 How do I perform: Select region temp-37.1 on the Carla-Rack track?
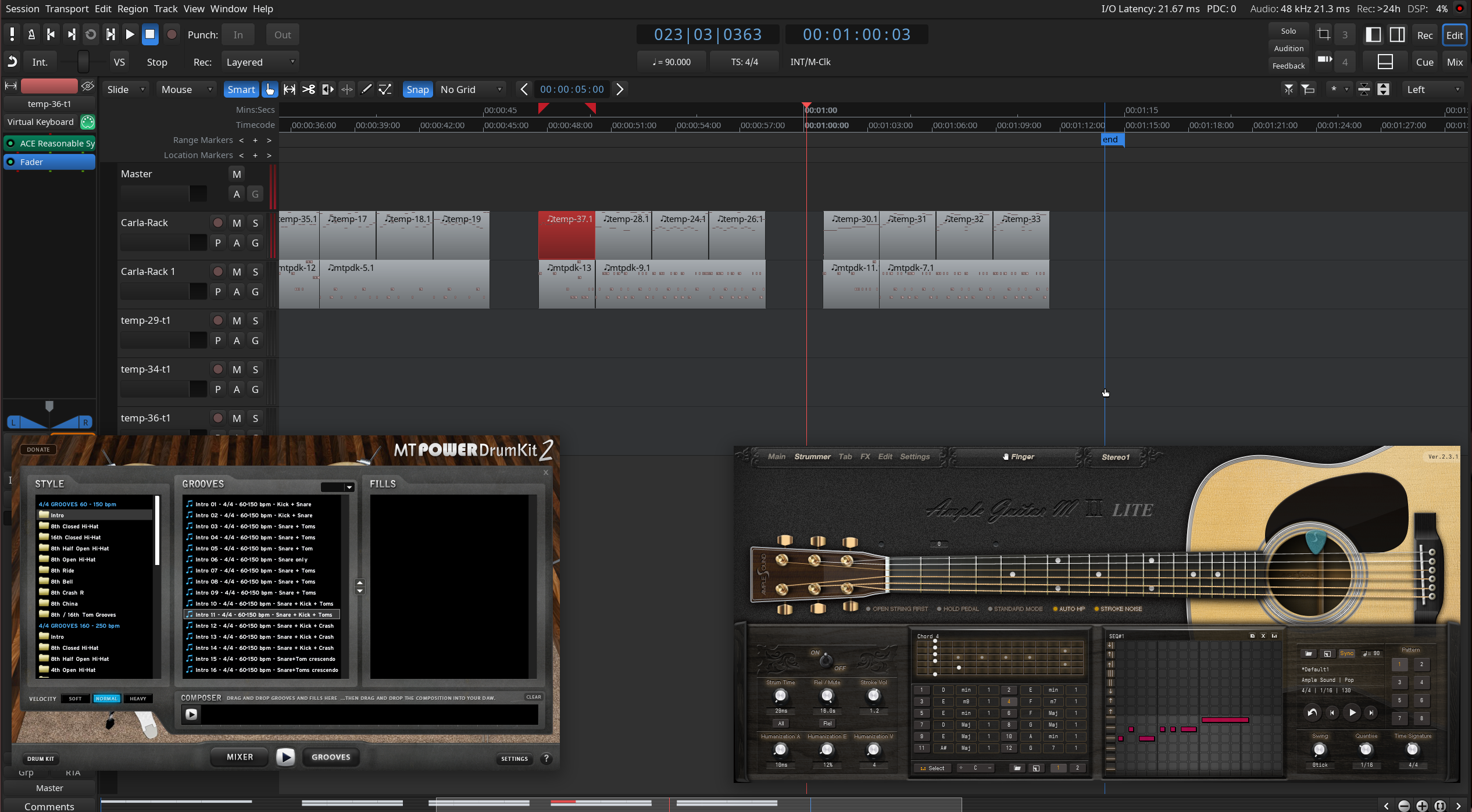(x=566, y=235)
